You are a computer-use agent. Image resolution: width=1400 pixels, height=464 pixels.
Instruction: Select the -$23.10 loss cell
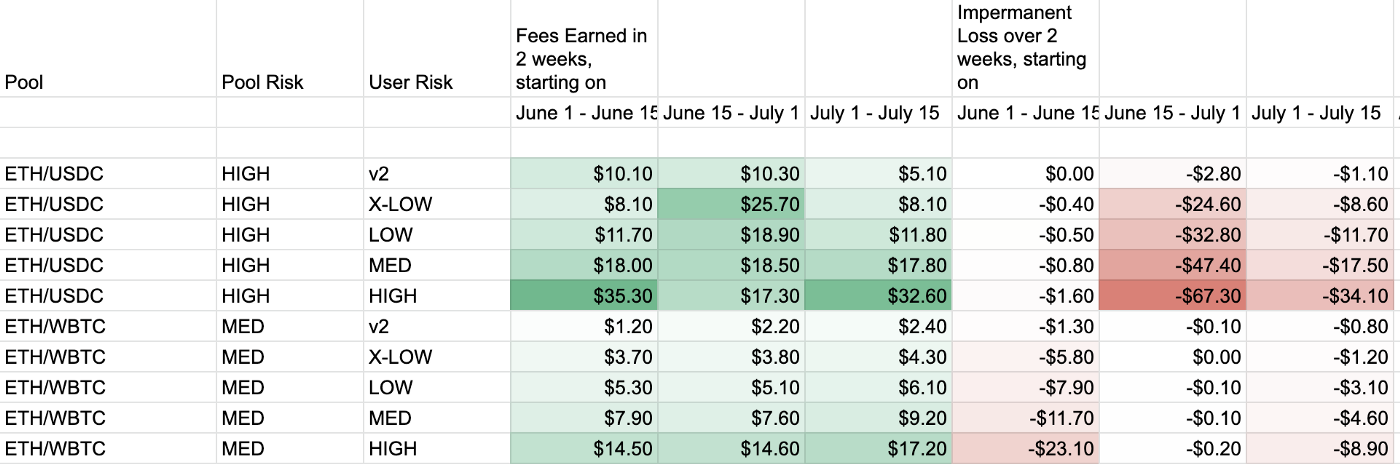[x=1026, y=449]
